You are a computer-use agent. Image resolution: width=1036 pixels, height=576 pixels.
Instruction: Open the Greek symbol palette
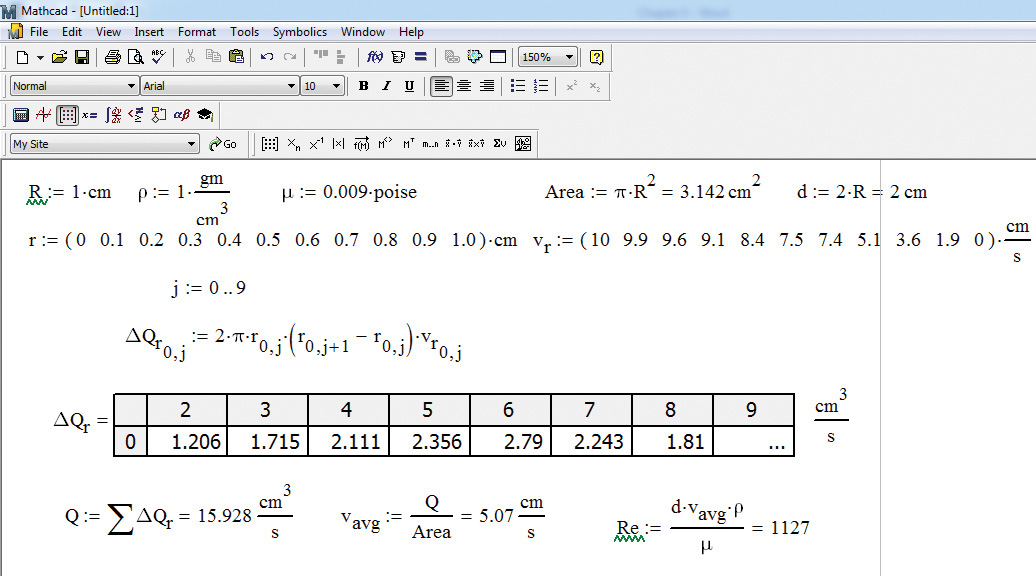pyautogui.click(x=182, y=115)
